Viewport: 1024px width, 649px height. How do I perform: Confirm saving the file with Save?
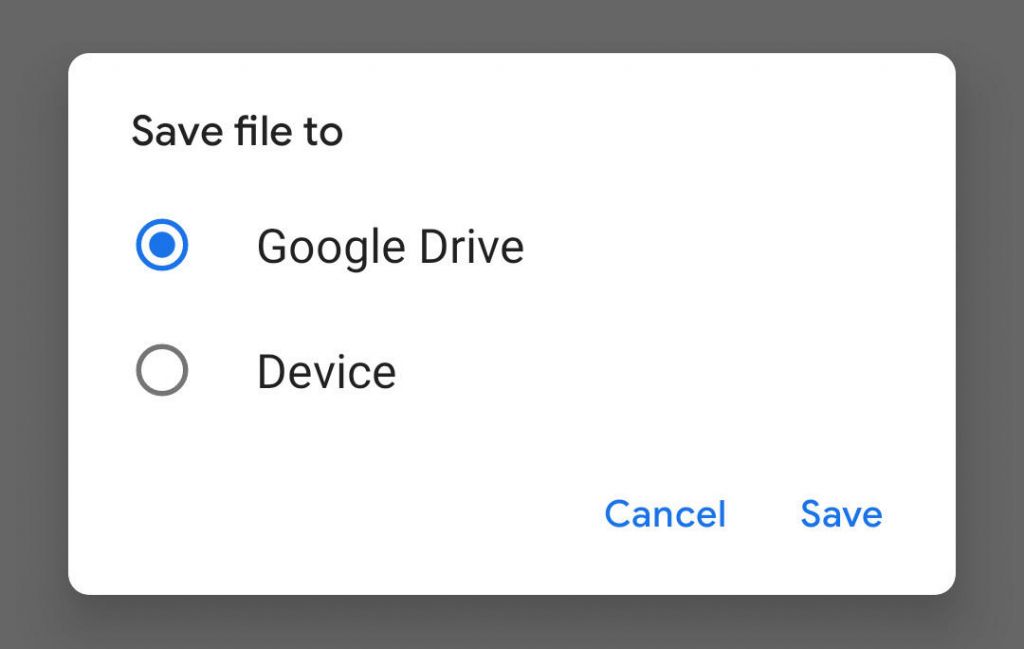pyautogui.click(x=841, y=514)
